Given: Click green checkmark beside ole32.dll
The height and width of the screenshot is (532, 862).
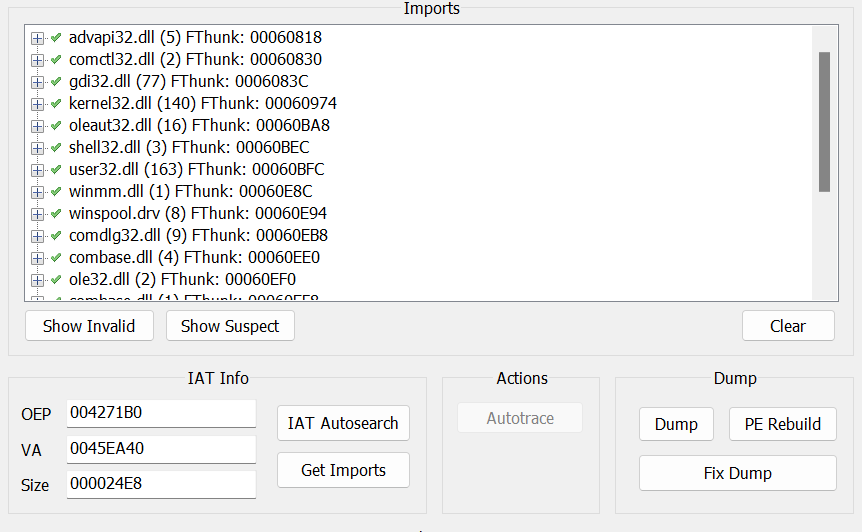Looking at the screenshot, I should pyautogui.click(x=56, y=279).
